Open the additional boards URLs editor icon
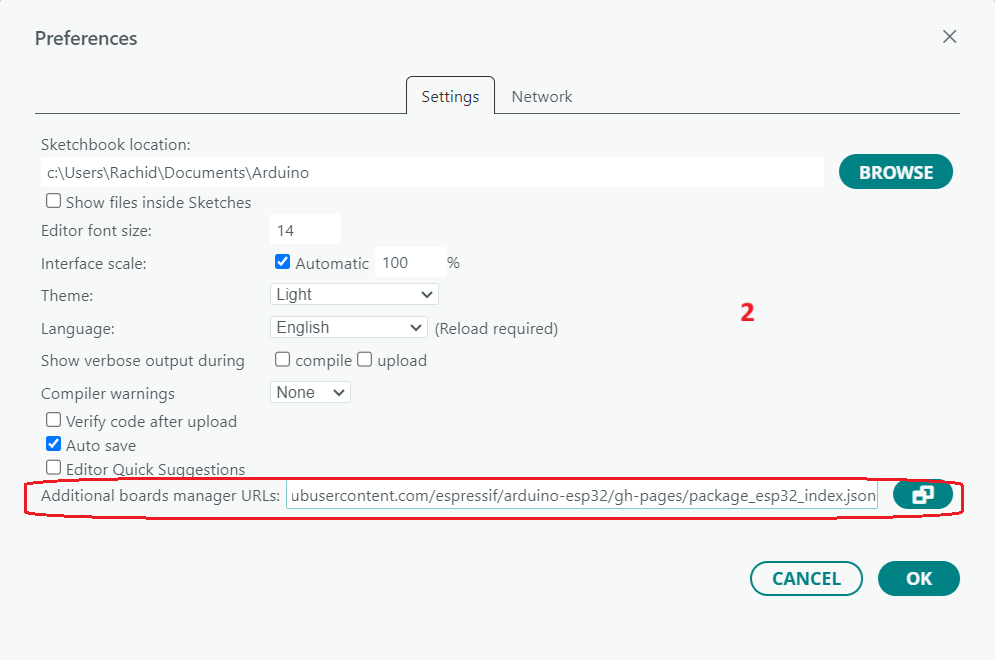 (922, 495)
